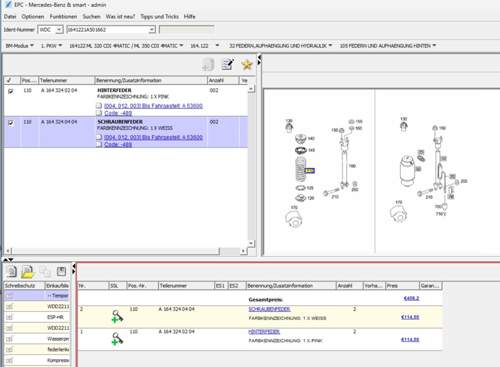Click the parts list scroll-up arrow

(251, 89)
